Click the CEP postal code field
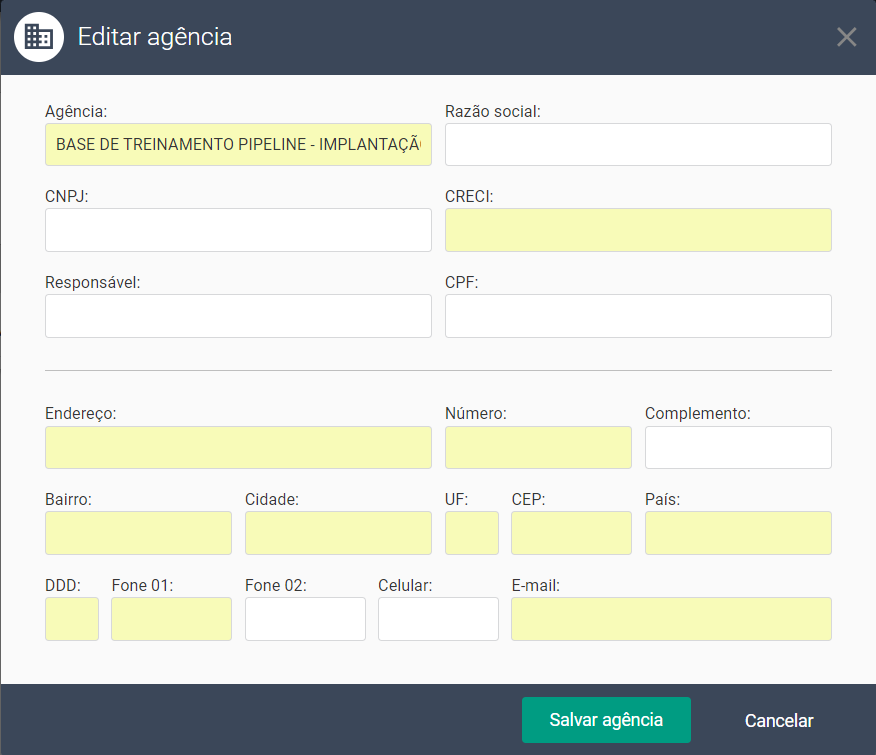 click(571, 533)
